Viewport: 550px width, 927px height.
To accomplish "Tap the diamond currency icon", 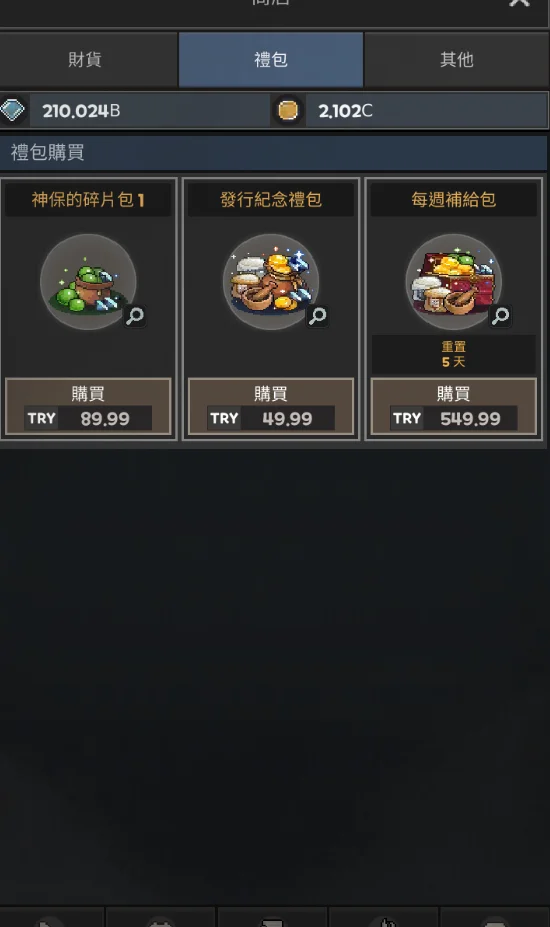I will click(12, 110).
